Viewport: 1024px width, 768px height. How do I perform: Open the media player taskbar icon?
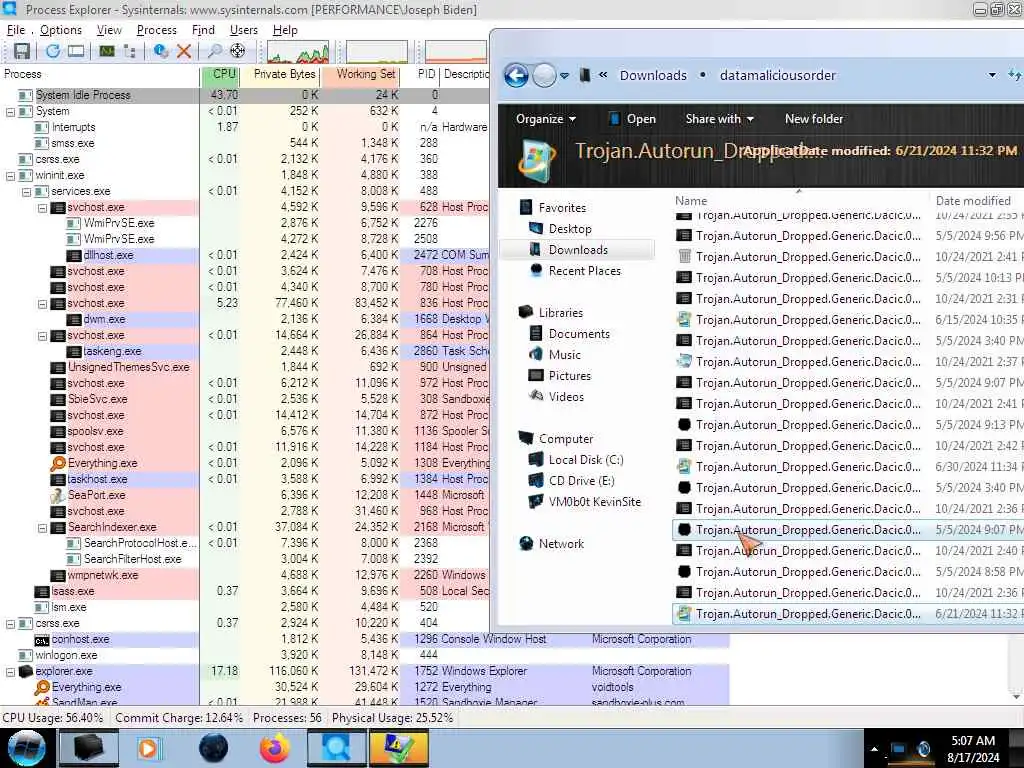pyautogui.click(x=149, y=748)
